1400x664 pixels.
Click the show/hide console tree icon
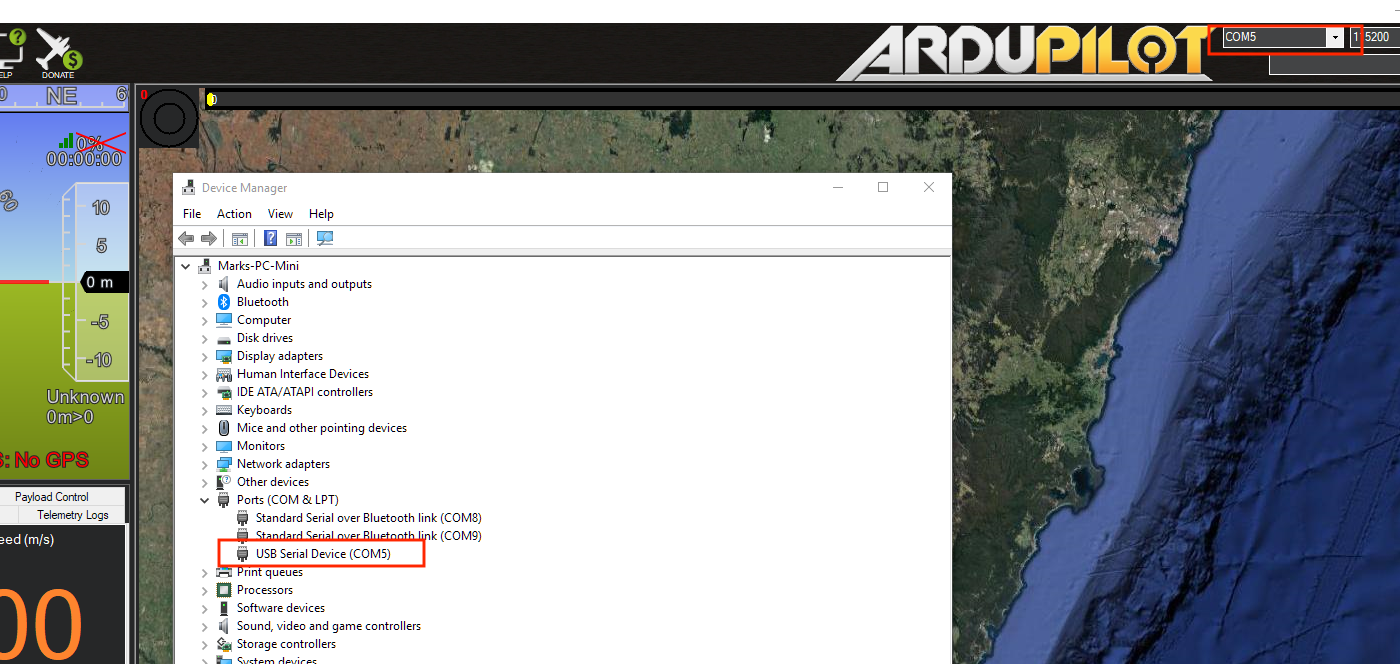pos(240,238)
